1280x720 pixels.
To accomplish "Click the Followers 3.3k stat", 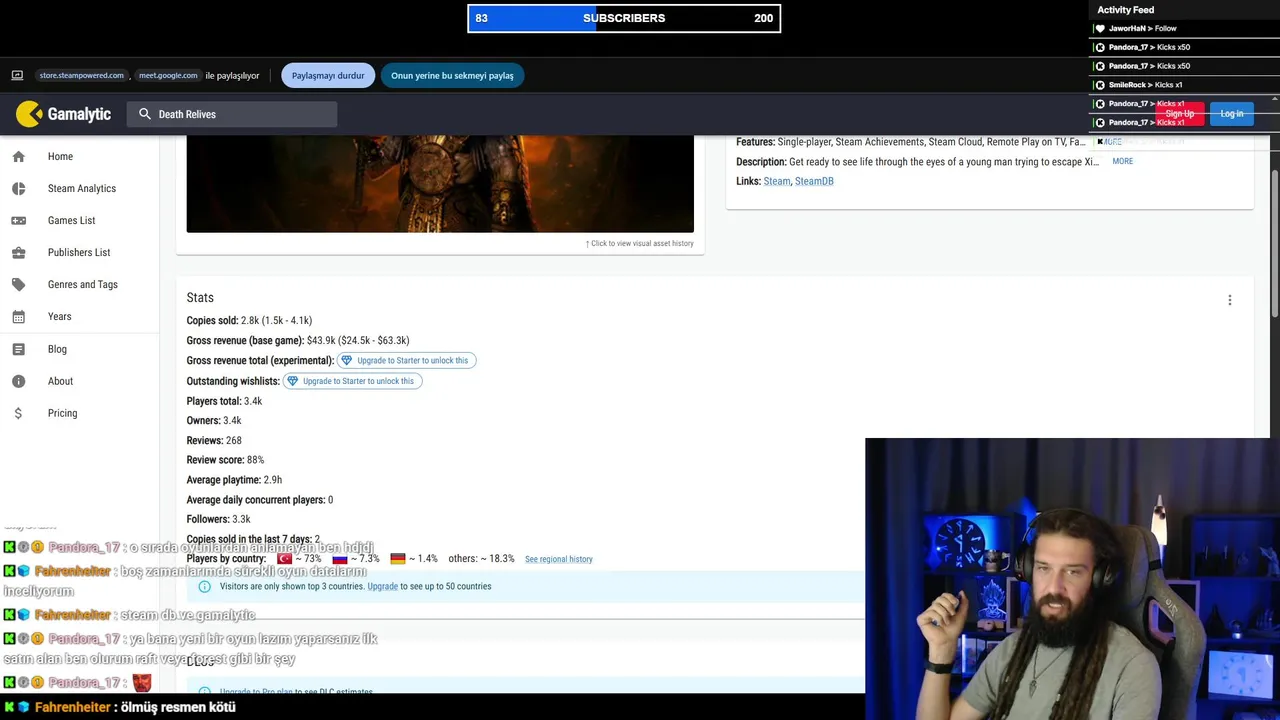I will (218, 519).
